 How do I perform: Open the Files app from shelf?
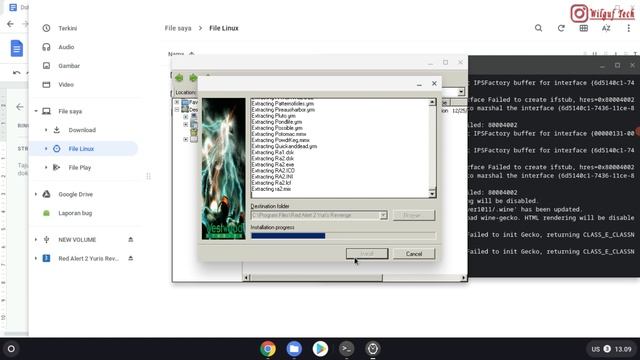(294, 349)
